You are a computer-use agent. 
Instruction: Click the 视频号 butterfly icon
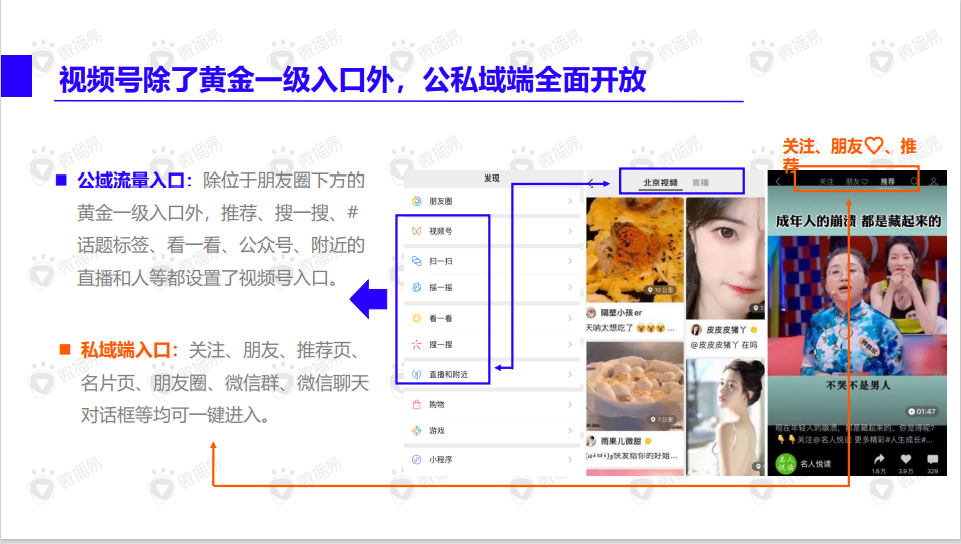(x=417, y=231)
